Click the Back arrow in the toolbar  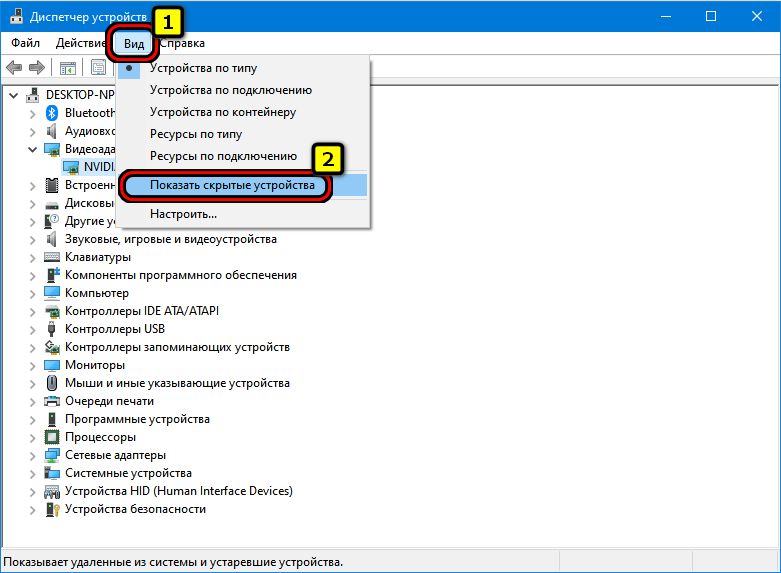click(x=14, y=68)
